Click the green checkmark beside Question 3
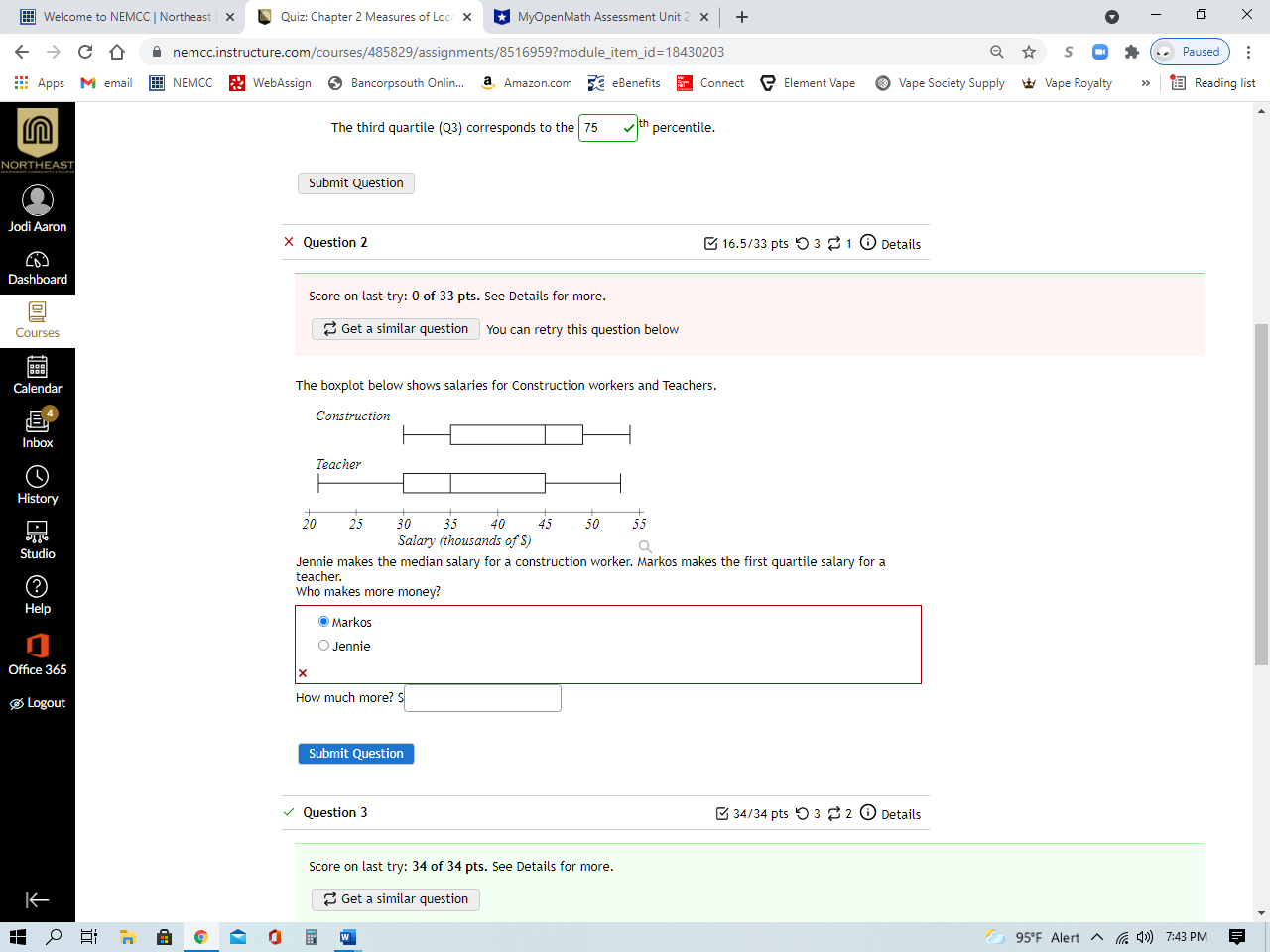Image resolution: width=1270 pixels, height=952 pixels. point(288,811)
